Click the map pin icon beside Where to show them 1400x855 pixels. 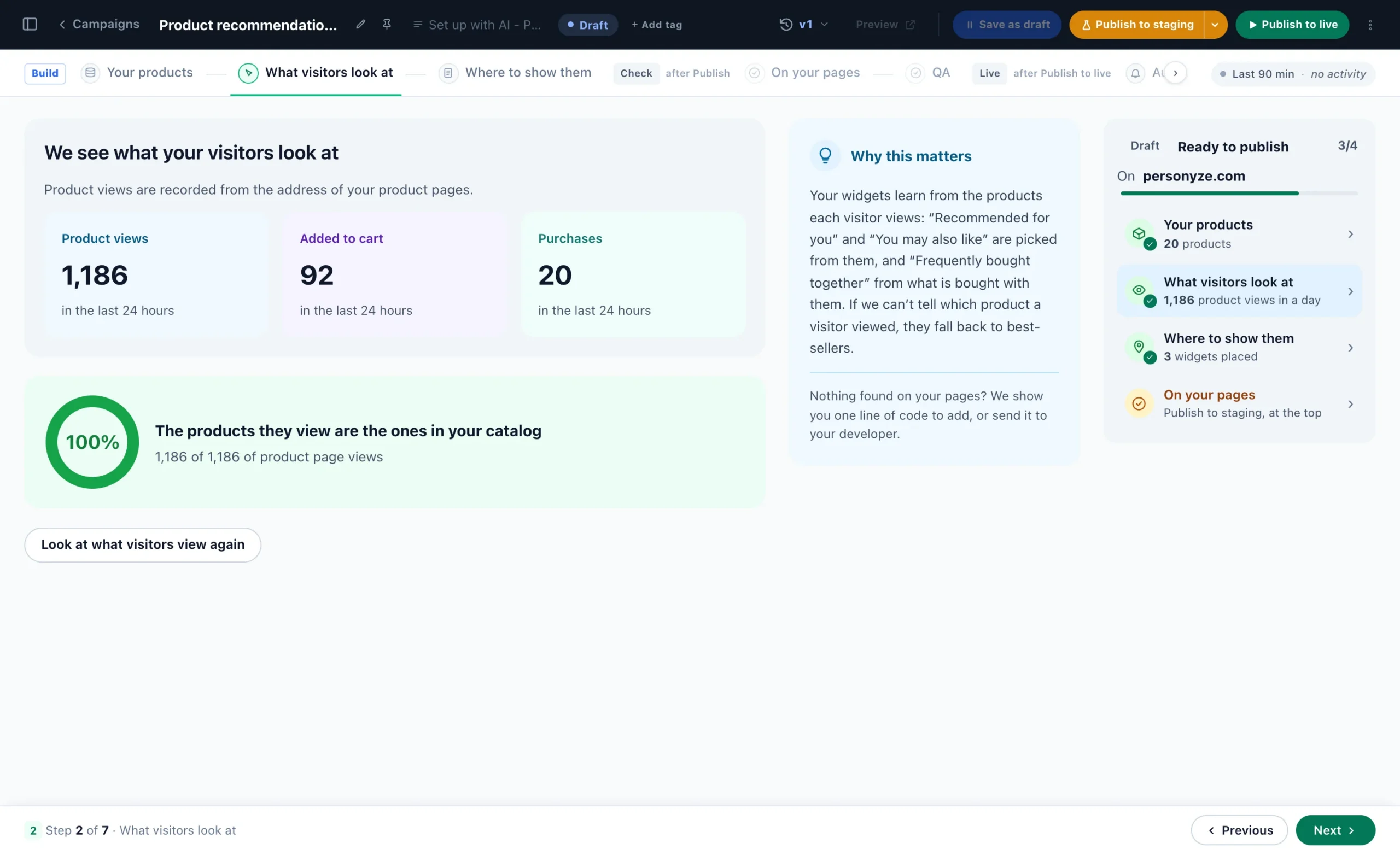[1139, 347]
